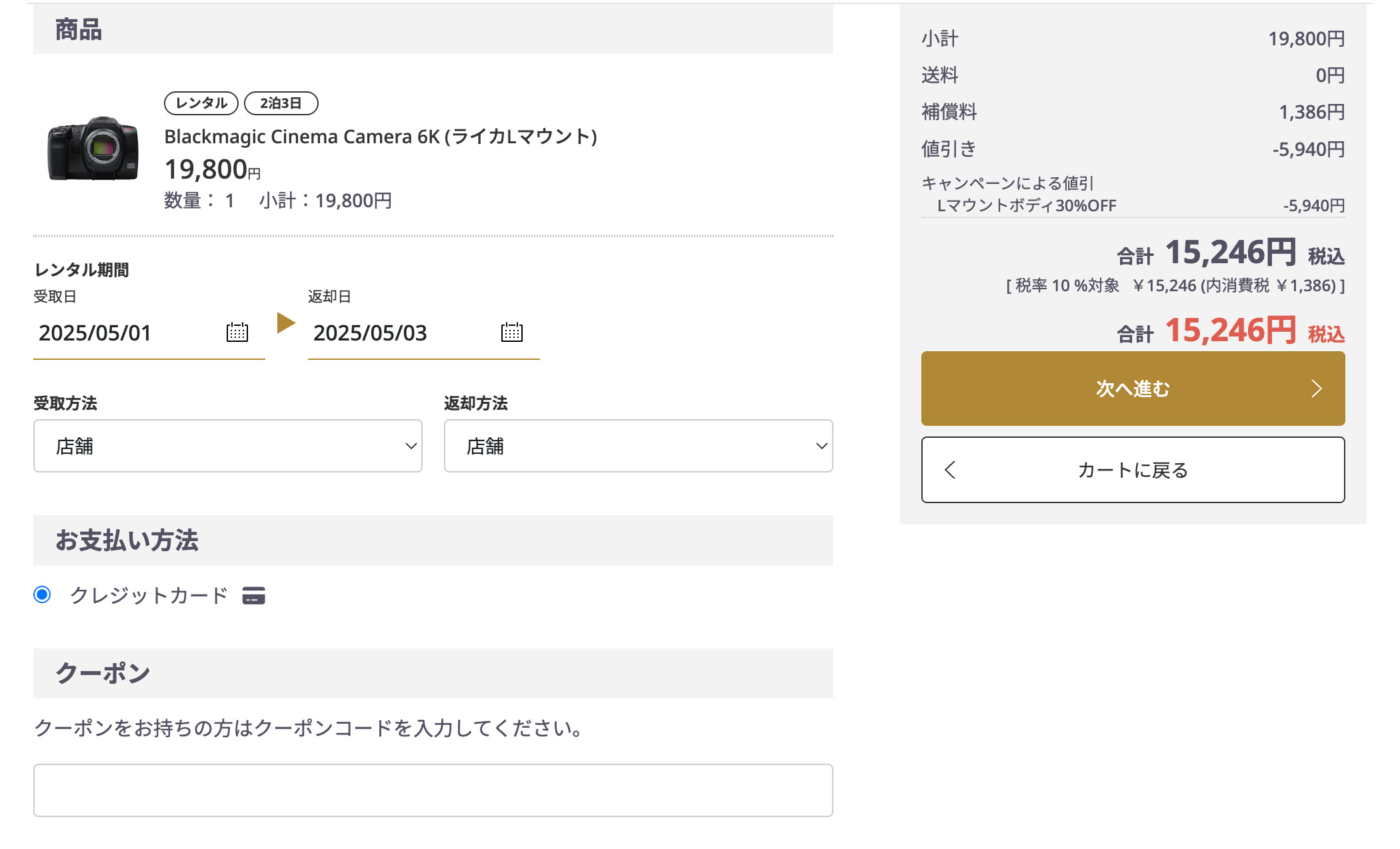Focus the coupon code input field
This screenshot has height=849, width=1400.
(433, 790)
